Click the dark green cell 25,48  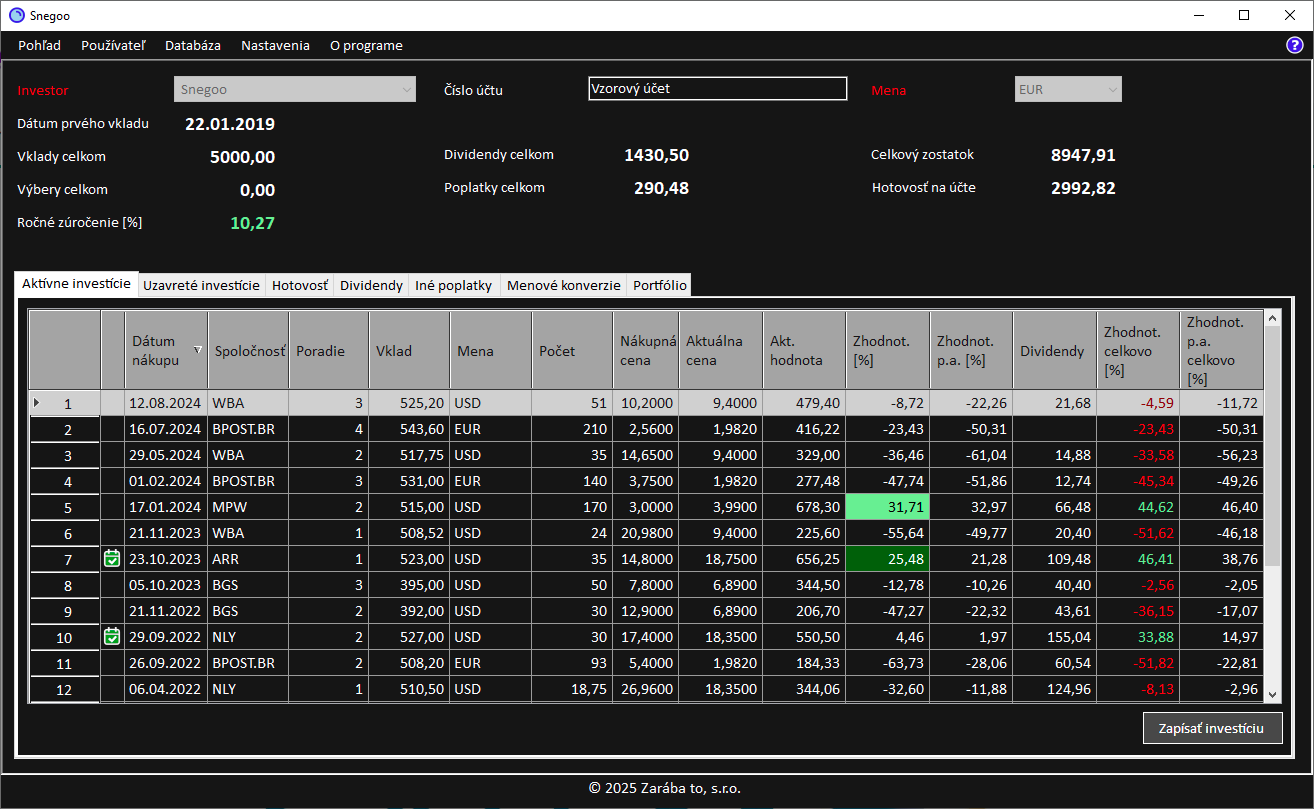click(x=887, y=559)
